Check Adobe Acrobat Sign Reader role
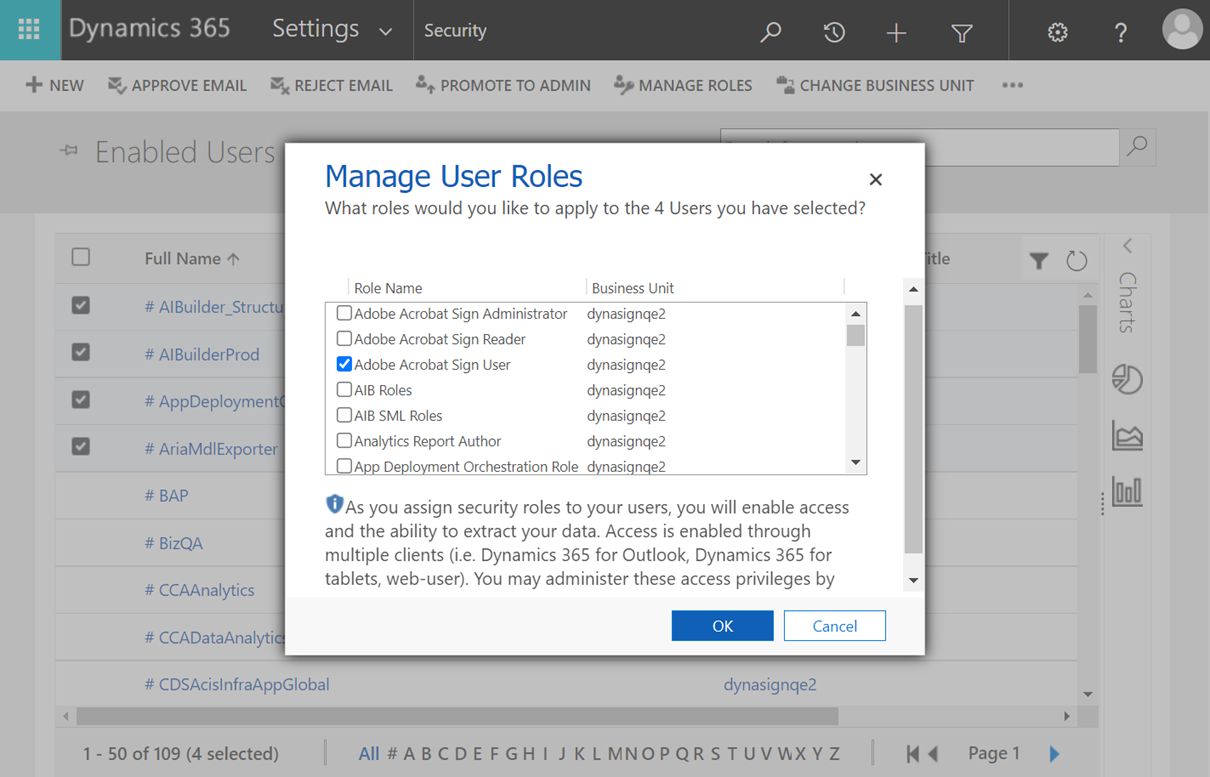Viewport: 1210px width, 777px height. [344, 339]
